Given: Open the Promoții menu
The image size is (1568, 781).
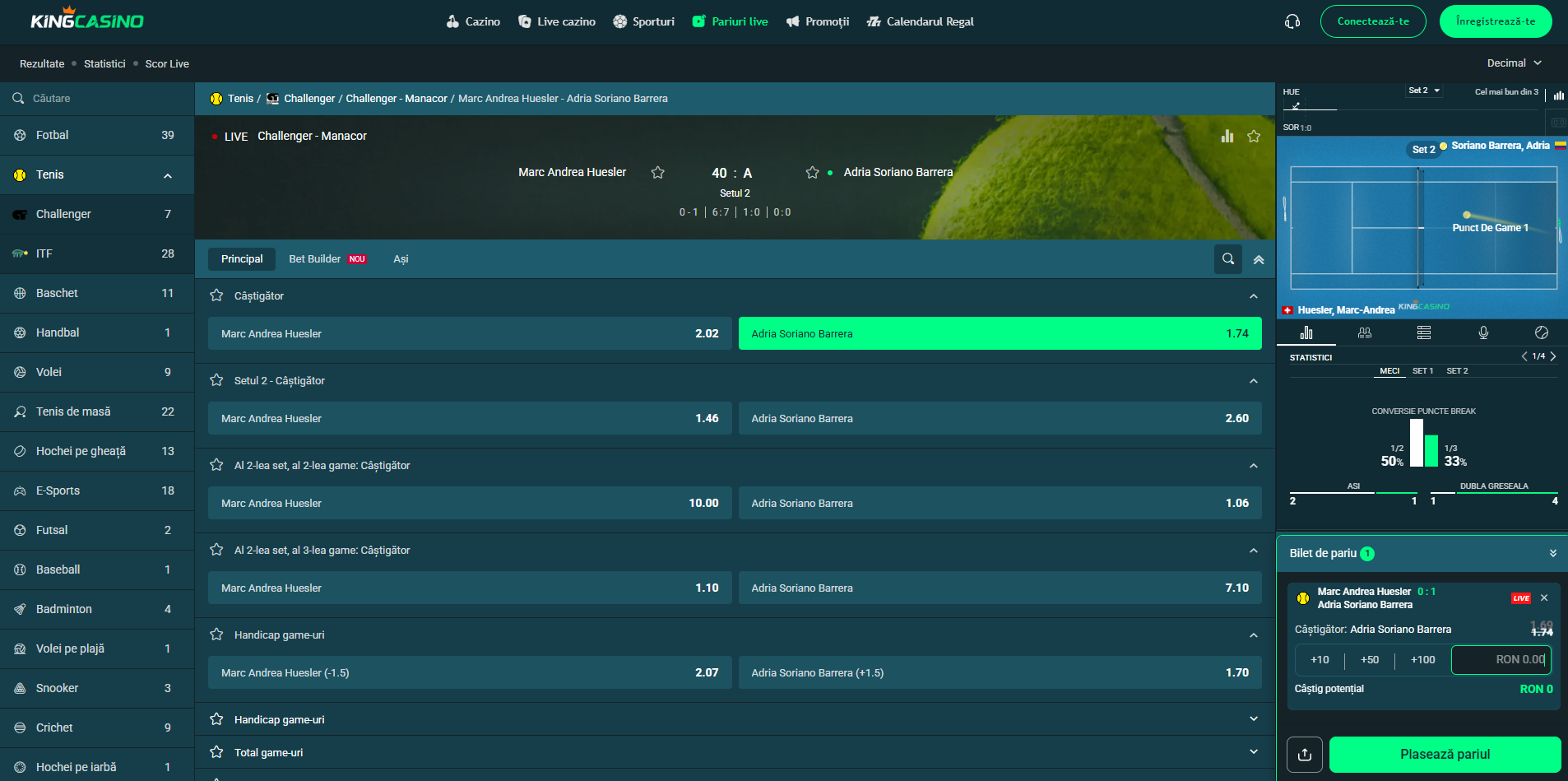Looking at the screenshot, I should pyautogui.click(x=818, y=21).
